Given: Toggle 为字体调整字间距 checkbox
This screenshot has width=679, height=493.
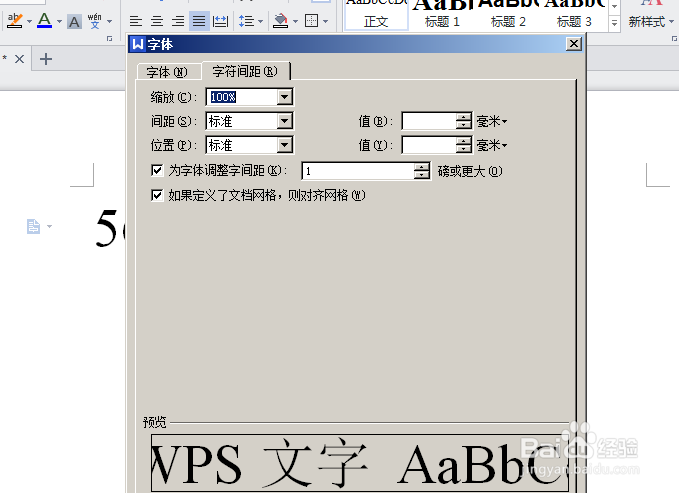Looking at the screenshot, I should pos(157,170).
